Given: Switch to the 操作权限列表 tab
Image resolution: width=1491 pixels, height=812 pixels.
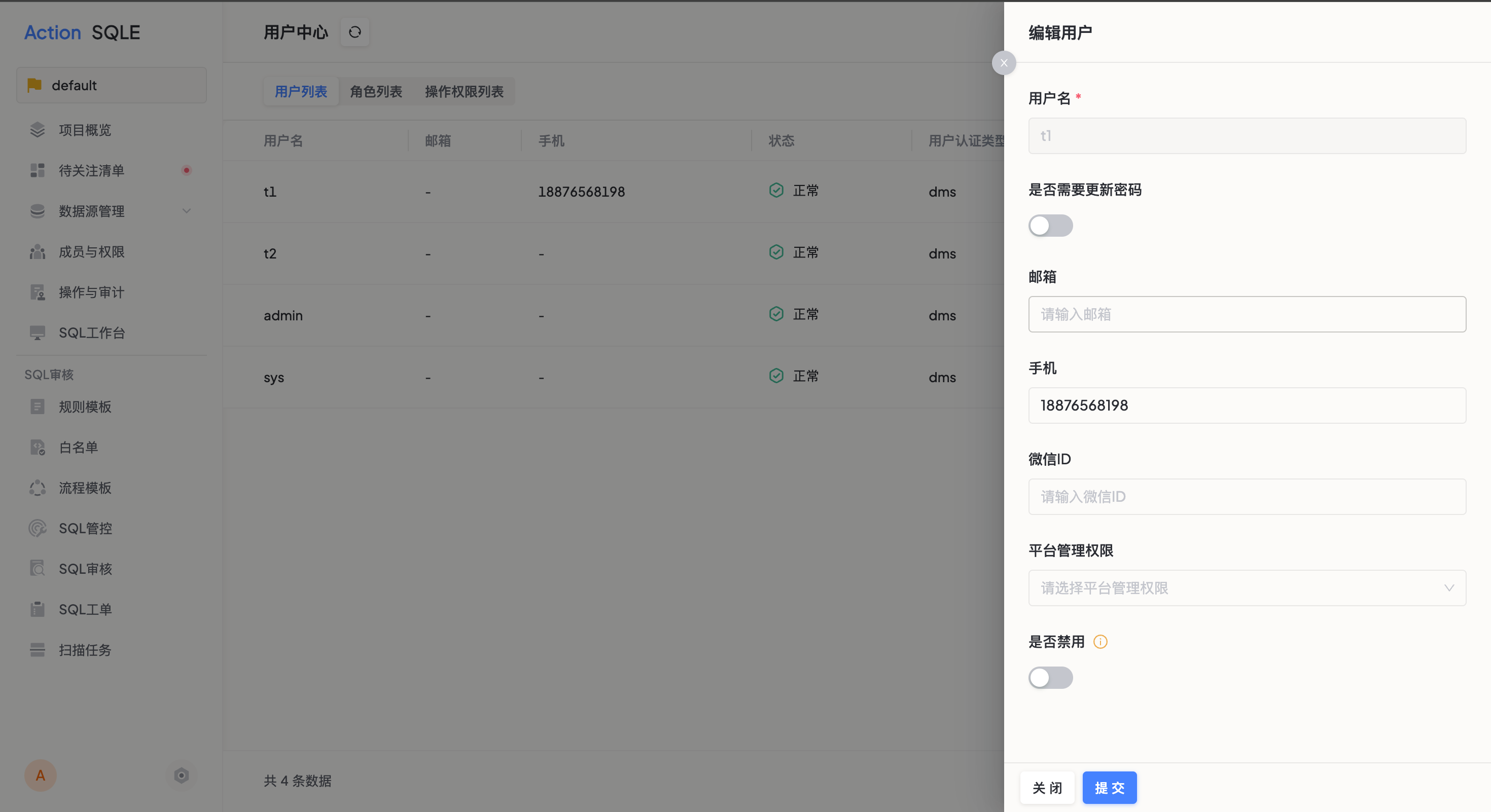Looking at the screenshot, I should pyautogui.click(x=464, y=91).
